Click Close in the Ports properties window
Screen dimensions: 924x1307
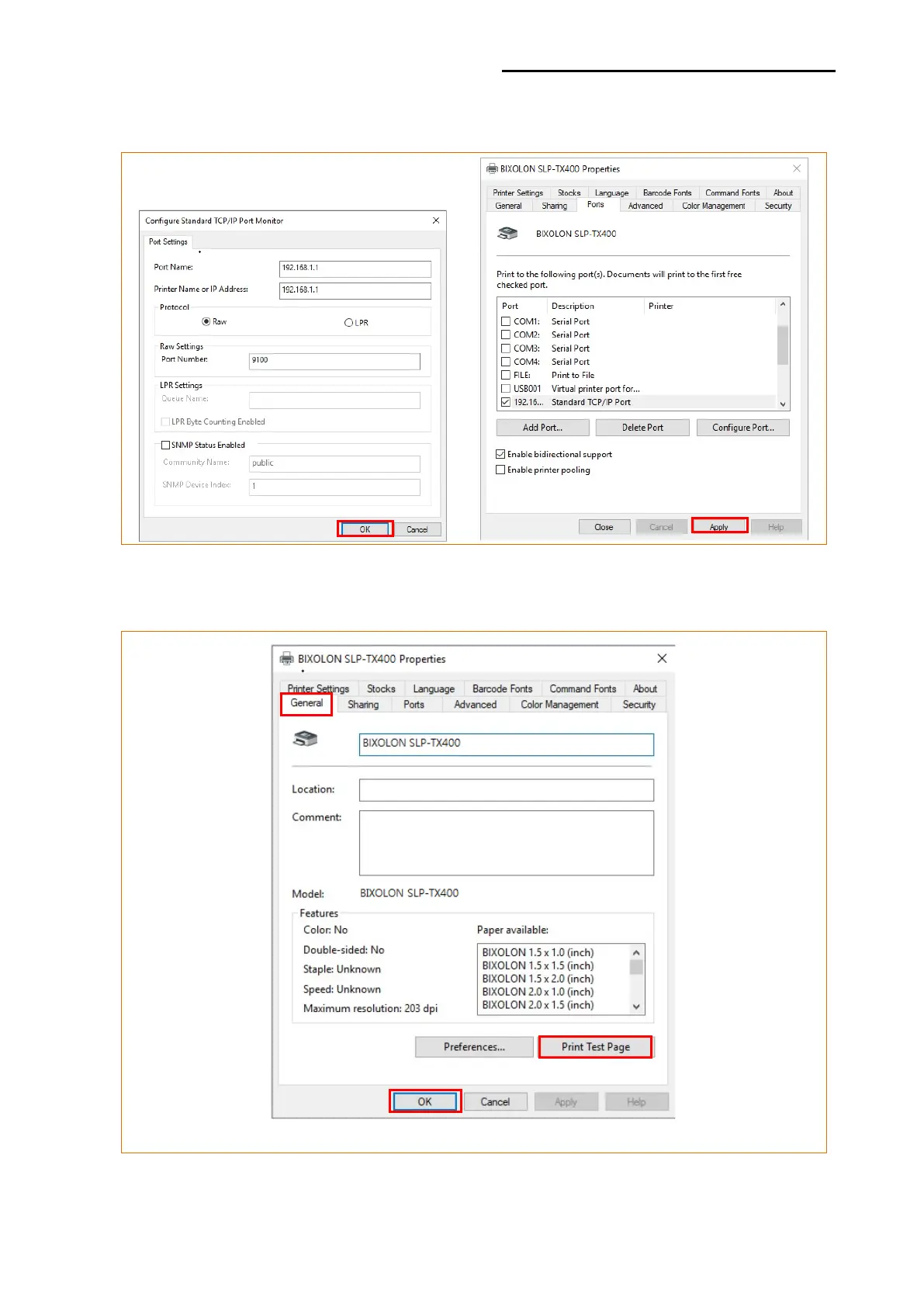click(604, 527)
